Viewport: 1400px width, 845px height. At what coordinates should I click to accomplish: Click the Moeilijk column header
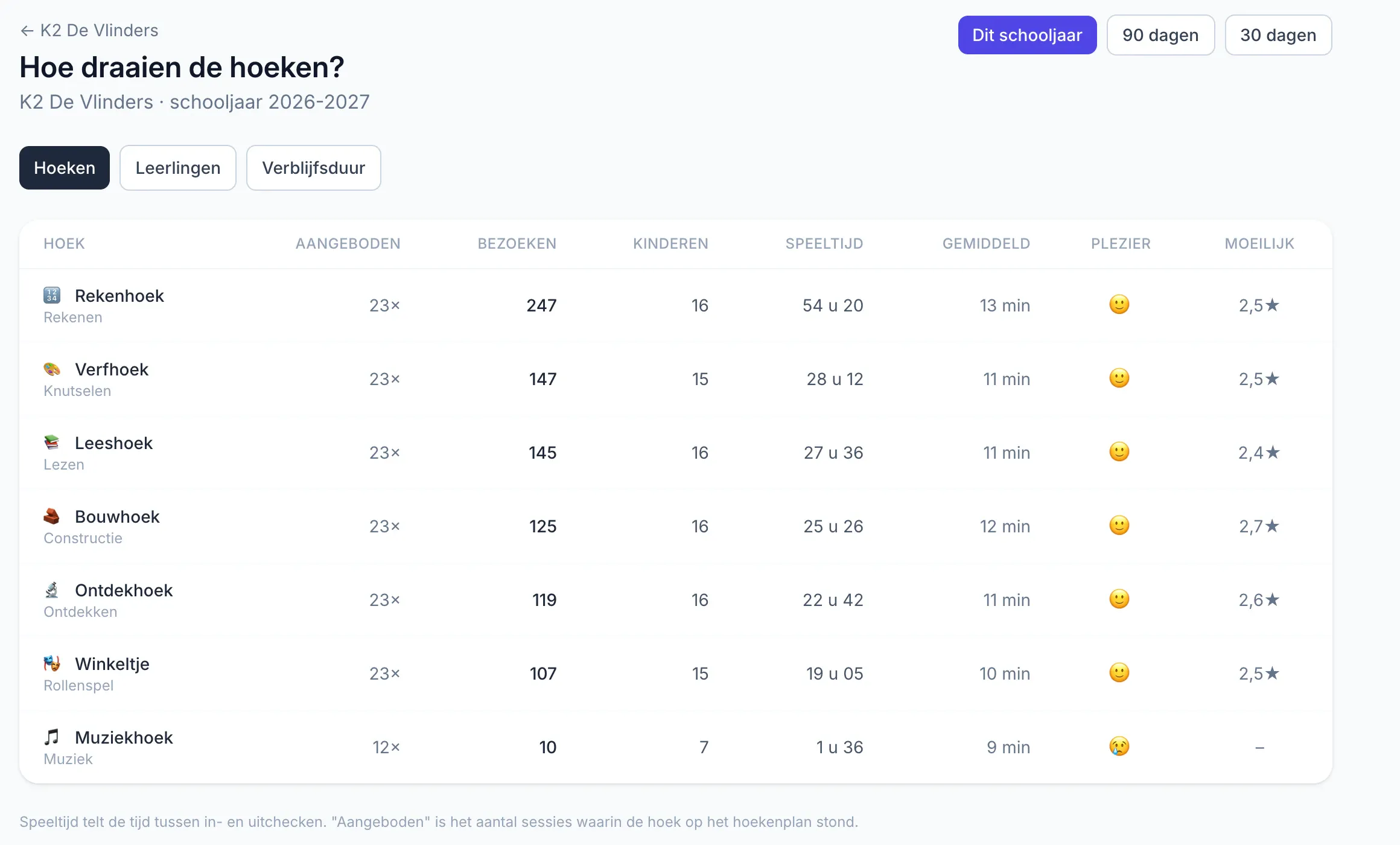point(1259,243)
